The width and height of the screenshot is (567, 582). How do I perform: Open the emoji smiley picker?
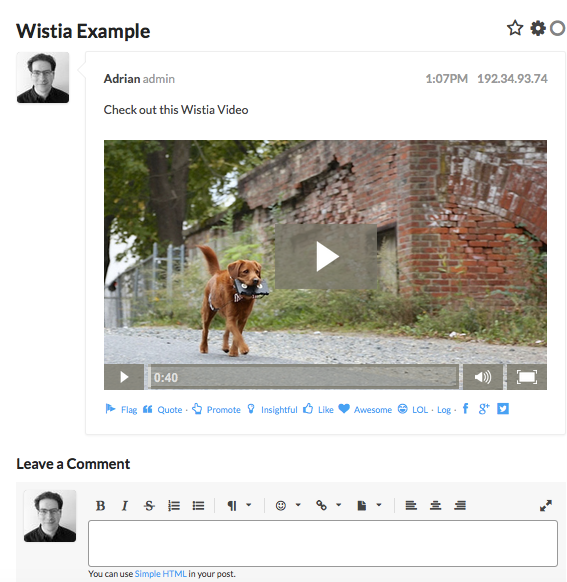(x=281, y=506)
